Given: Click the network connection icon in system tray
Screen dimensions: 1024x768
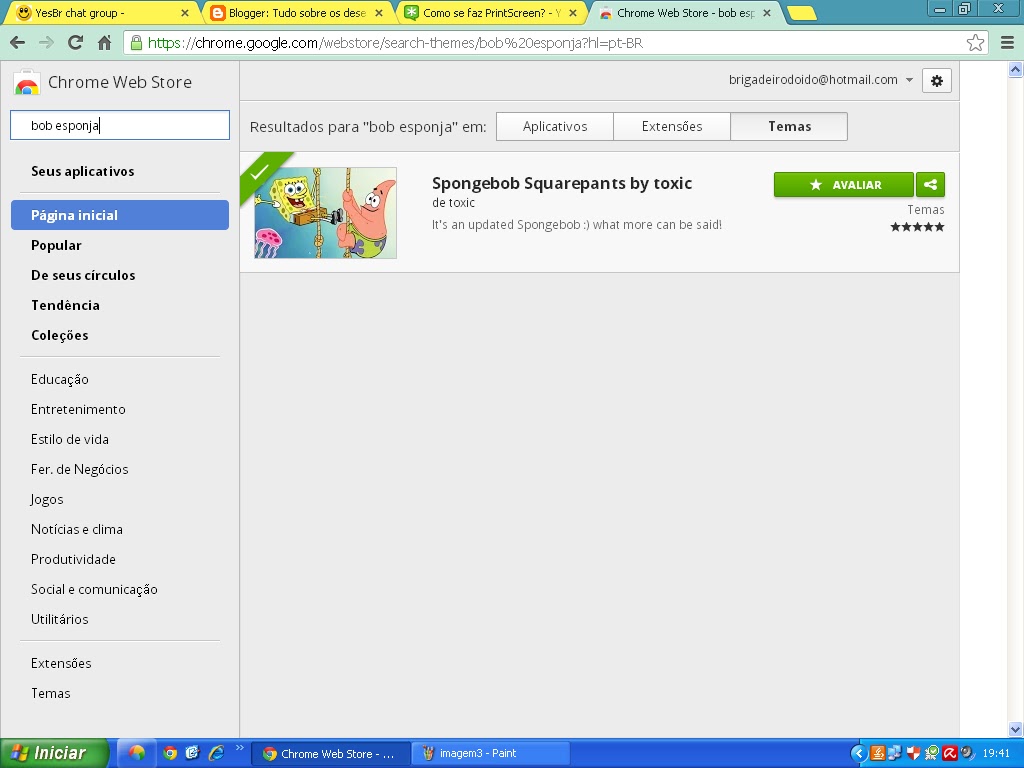Looking at the screenshot, I should pos(895,753).
